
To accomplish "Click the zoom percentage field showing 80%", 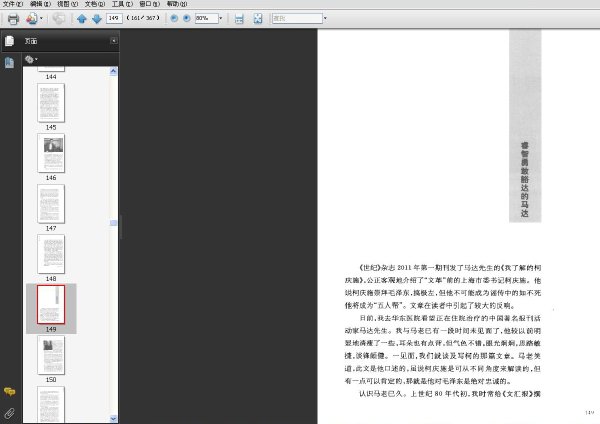I will 207,18.
